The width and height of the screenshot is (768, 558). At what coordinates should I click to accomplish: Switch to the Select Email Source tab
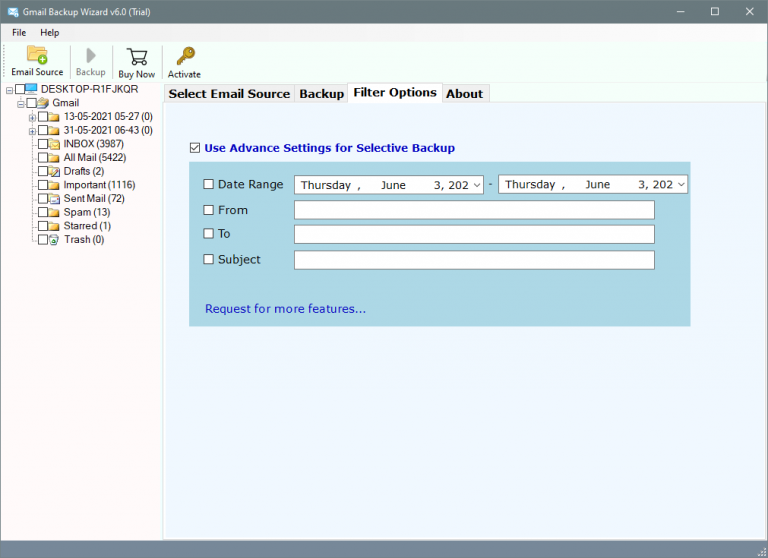click(x=229, y=94)
